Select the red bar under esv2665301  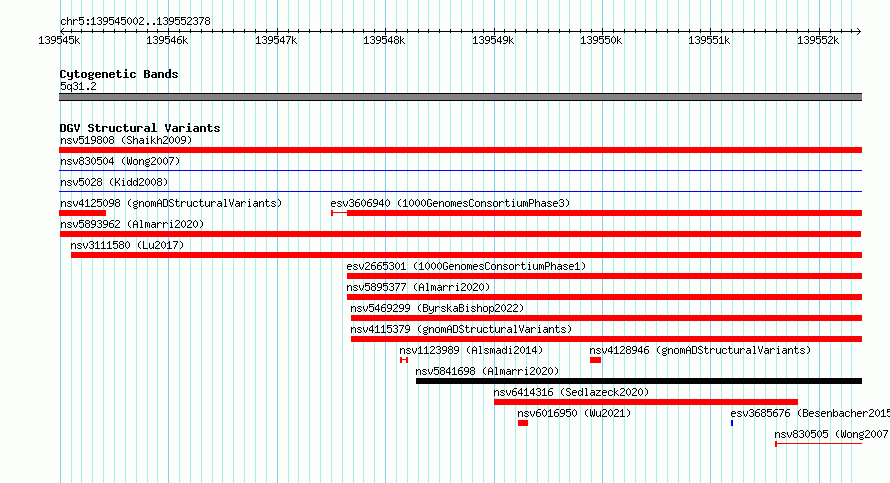pos(604,276)
